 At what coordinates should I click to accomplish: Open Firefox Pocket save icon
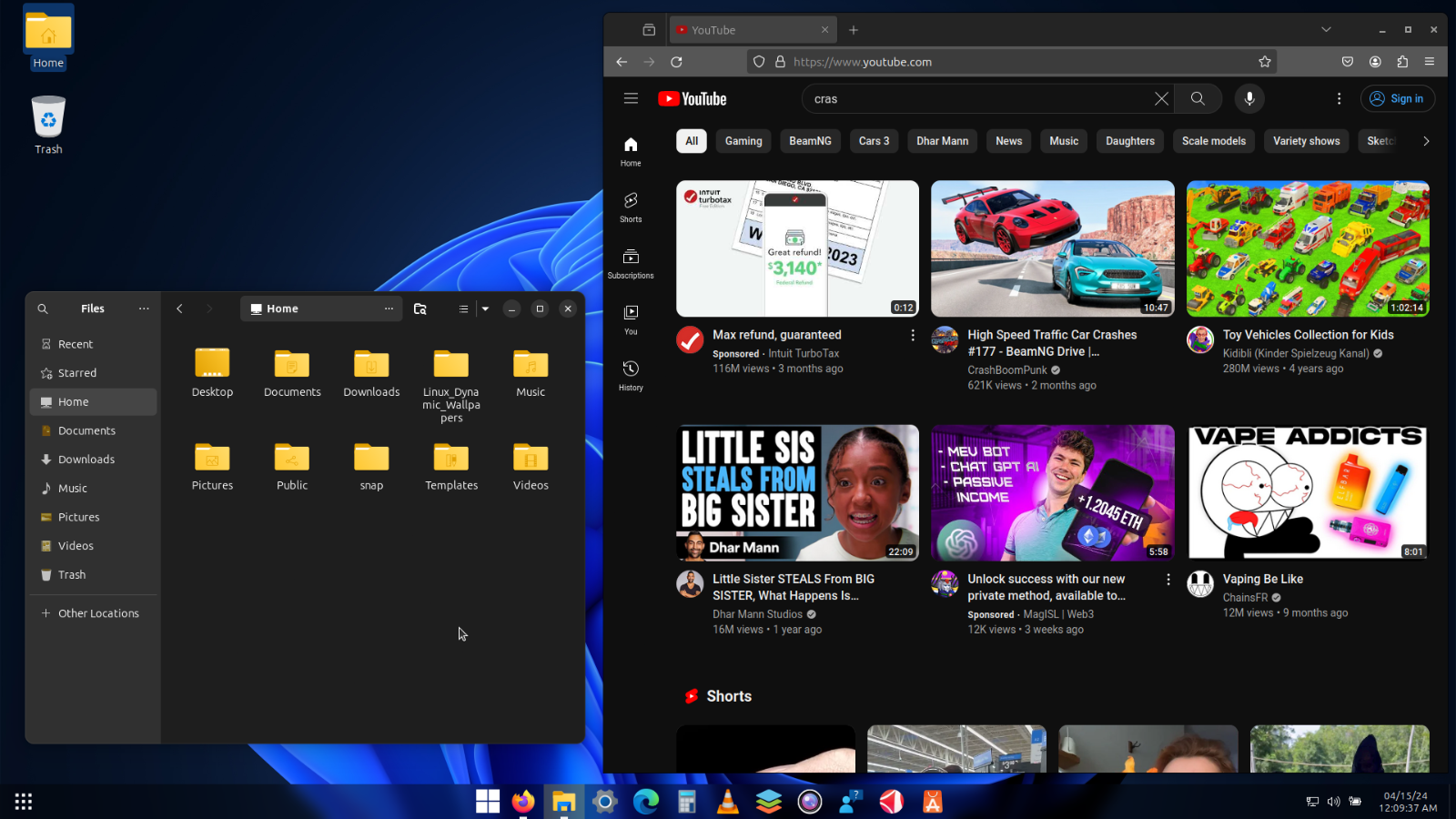tap(1348, 62)
